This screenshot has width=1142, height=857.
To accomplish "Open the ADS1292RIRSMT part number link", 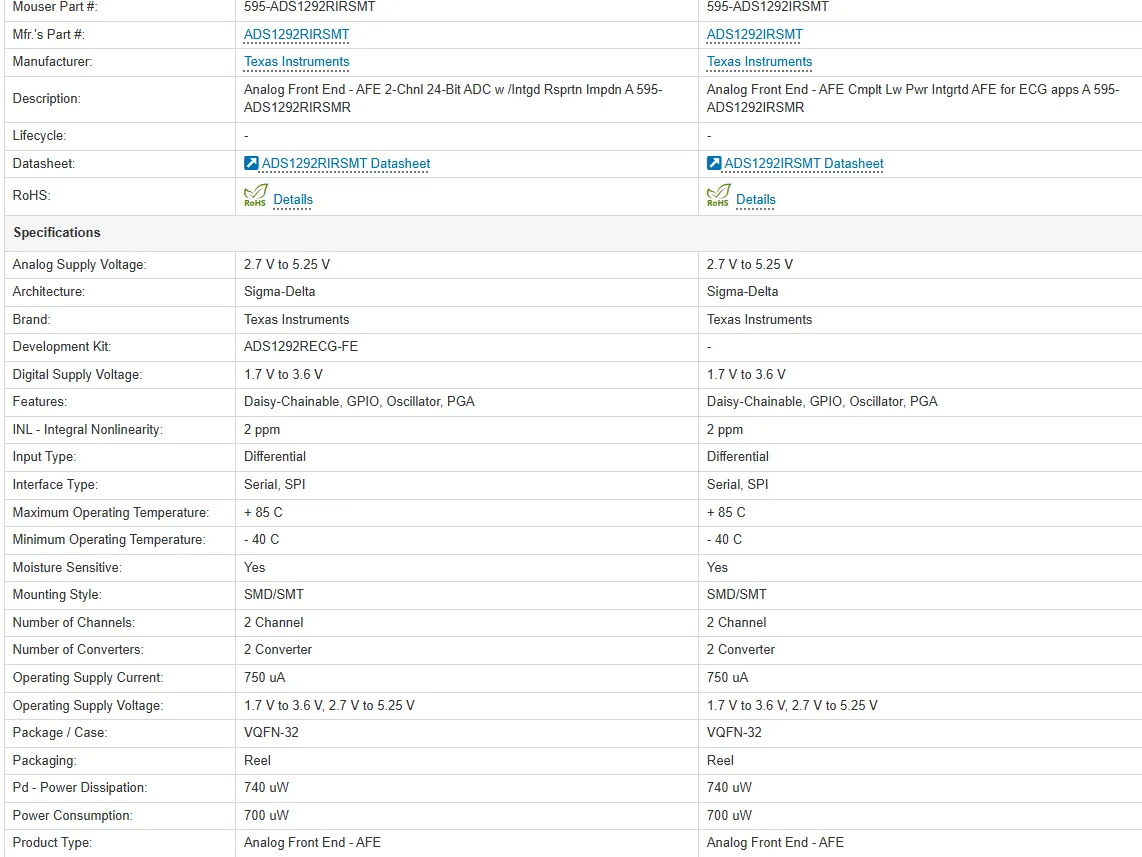I will point(296,34).
